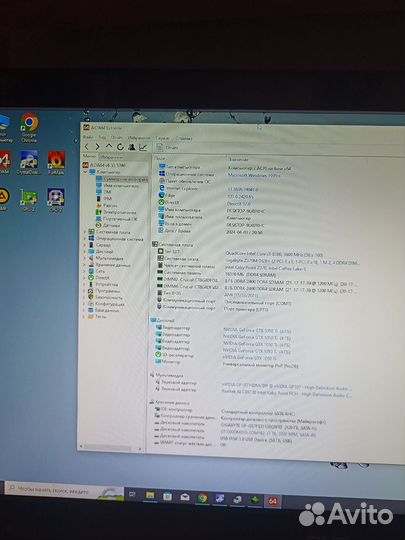Switch to the Избранное tab in left panel
The width and height of the screenshot is (405, 540).
click(x=111, y=157)
